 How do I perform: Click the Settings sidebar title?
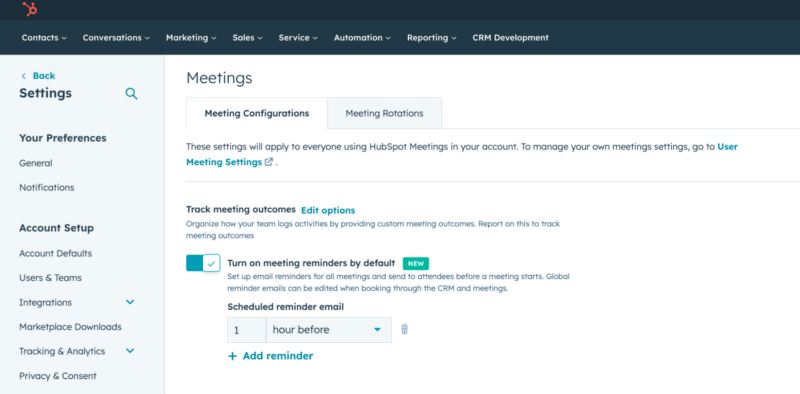[45, 93]
